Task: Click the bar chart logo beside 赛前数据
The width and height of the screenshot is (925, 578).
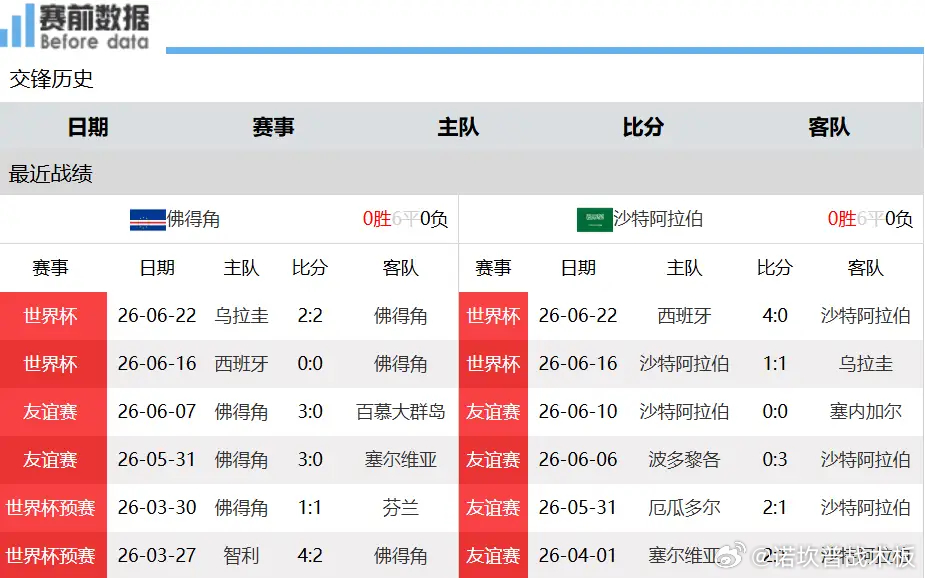Action: 17,24
